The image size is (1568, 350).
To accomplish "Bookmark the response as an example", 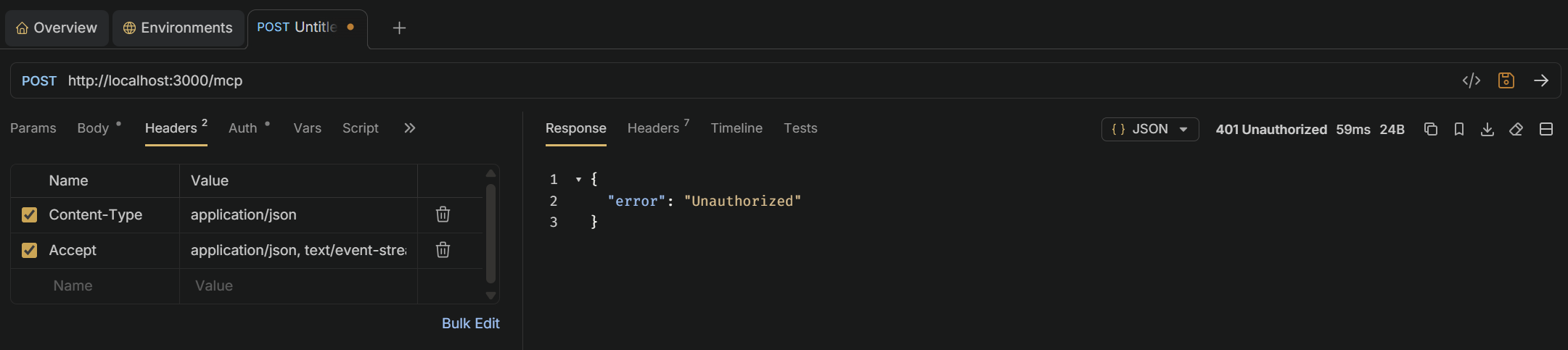I will (x=1459, y=129).
